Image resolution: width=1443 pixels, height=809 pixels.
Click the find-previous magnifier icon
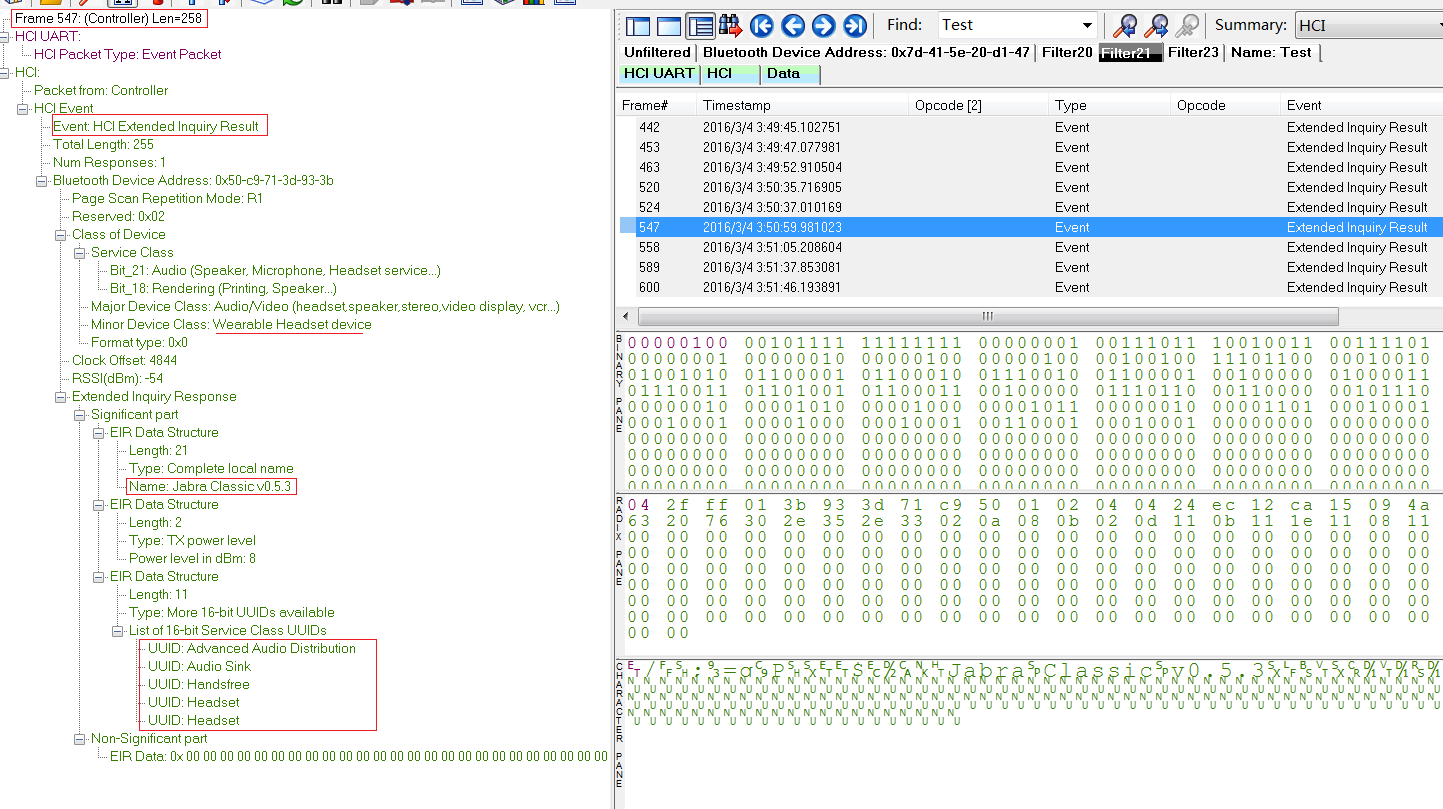[x=1125, y=25]
